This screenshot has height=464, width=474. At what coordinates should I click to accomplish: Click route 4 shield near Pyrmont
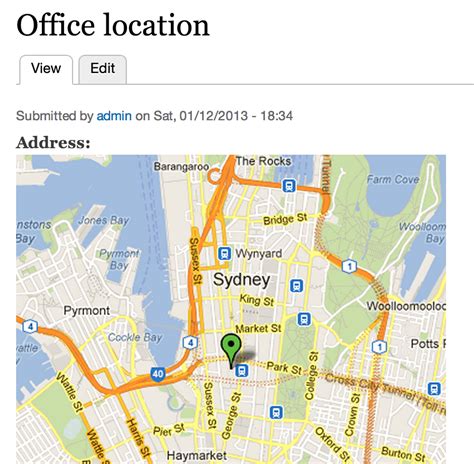click(x=30, y=326)
